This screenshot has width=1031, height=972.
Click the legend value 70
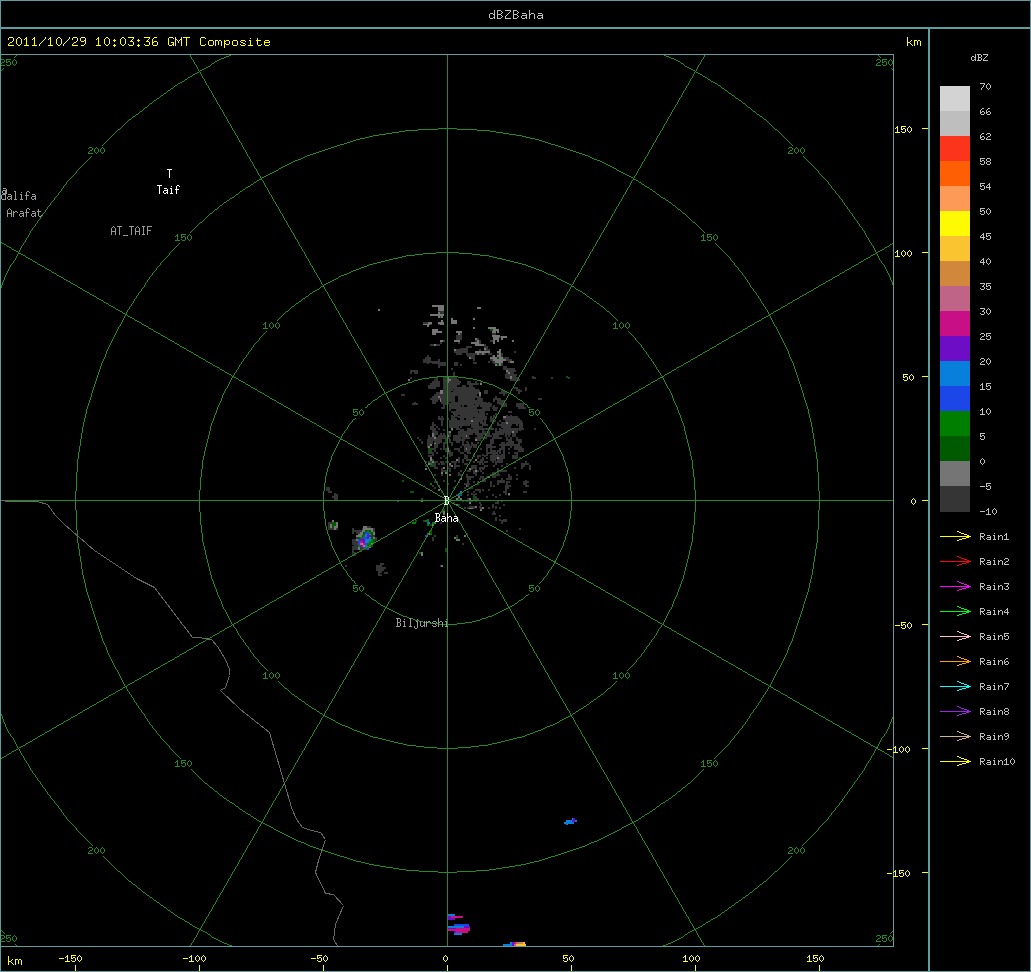985,86
